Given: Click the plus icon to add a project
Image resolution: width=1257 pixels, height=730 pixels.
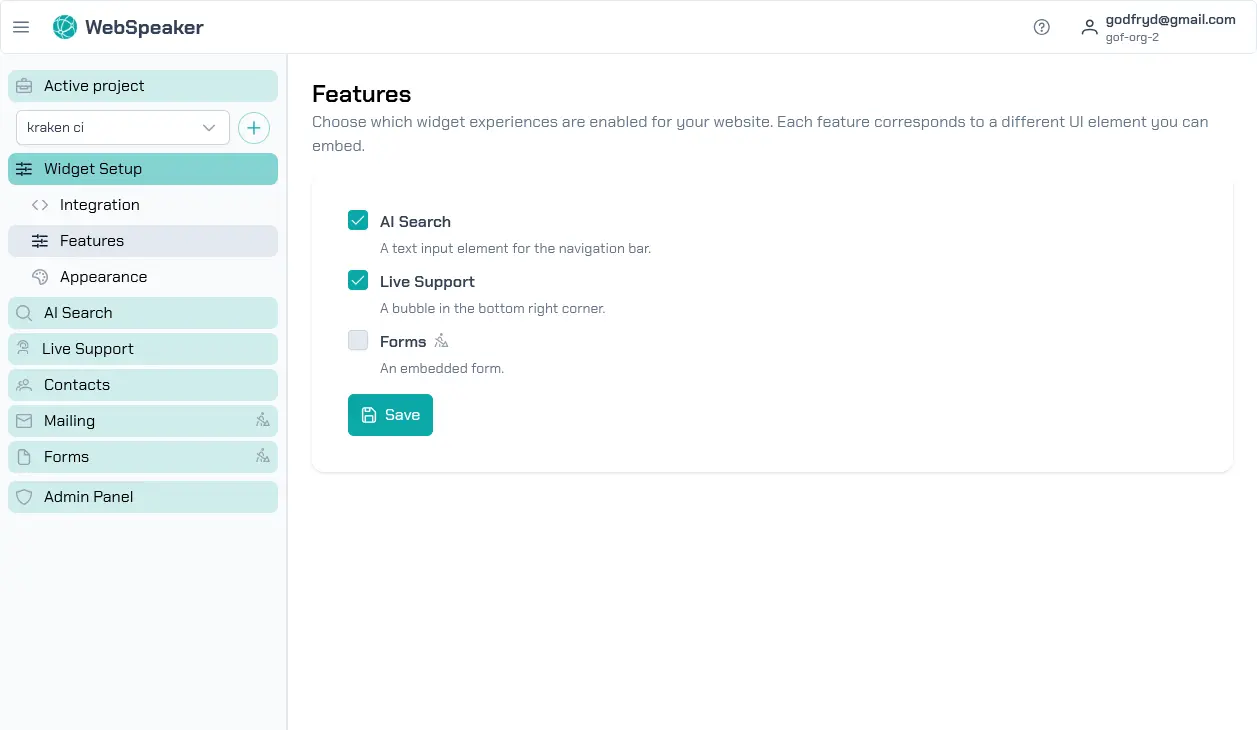Looking at the screenshot, I should point(253,128).
